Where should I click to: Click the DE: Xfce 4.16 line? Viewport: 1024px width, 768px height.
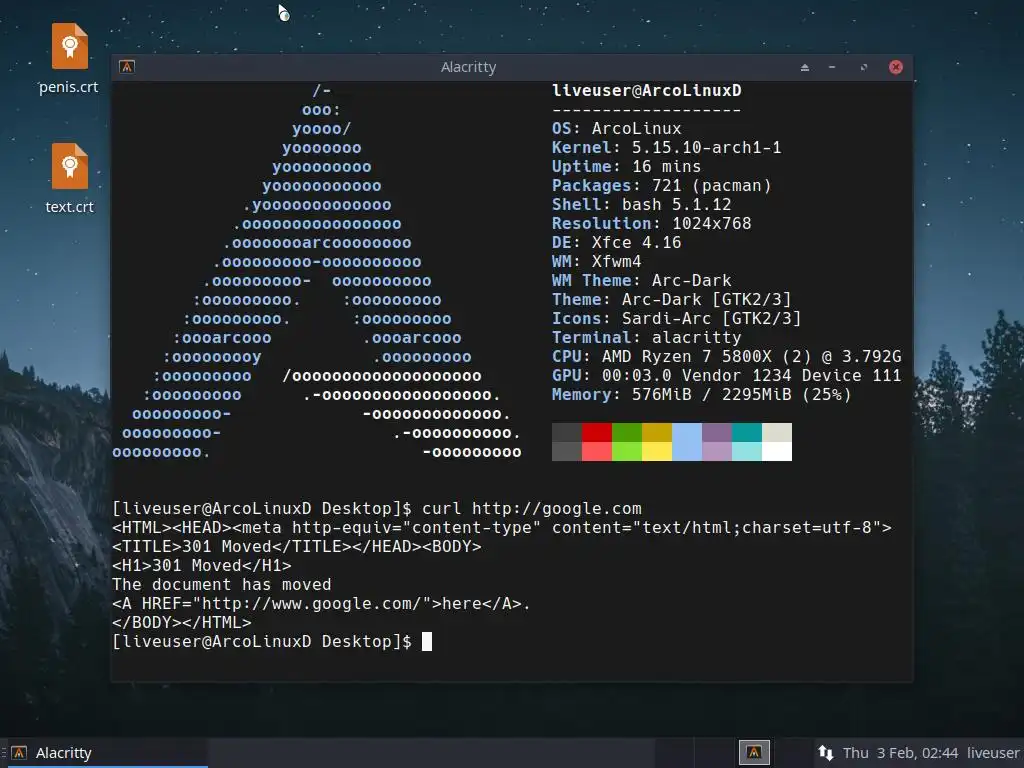click(x=616, y=242)
